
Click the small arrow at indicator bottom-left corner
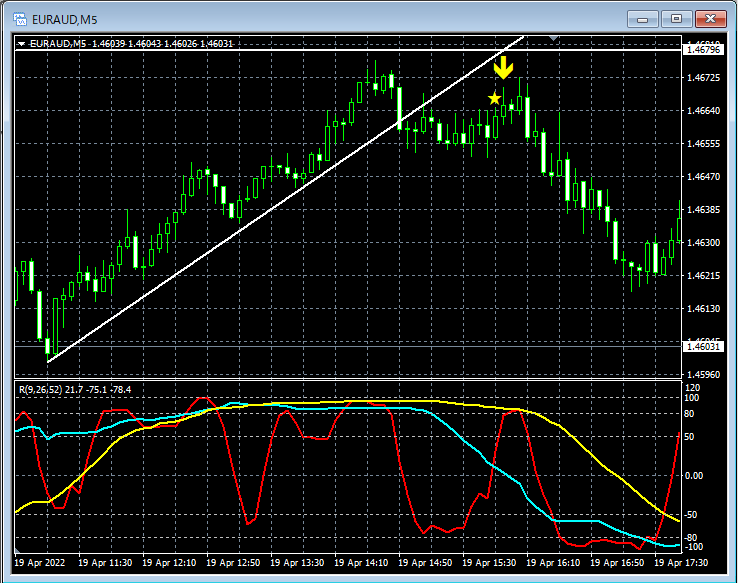click(x=18, y=550)
